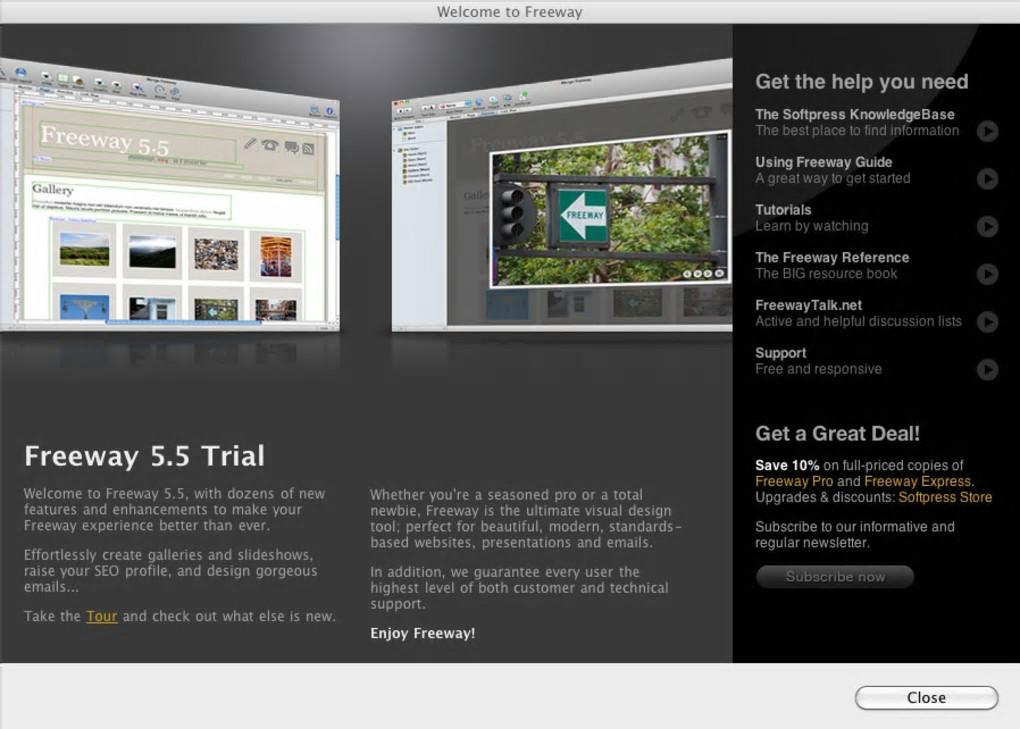1020x729 pixels.
Task: Open the Using Freeway Guide heading
Action: [824, 162]
